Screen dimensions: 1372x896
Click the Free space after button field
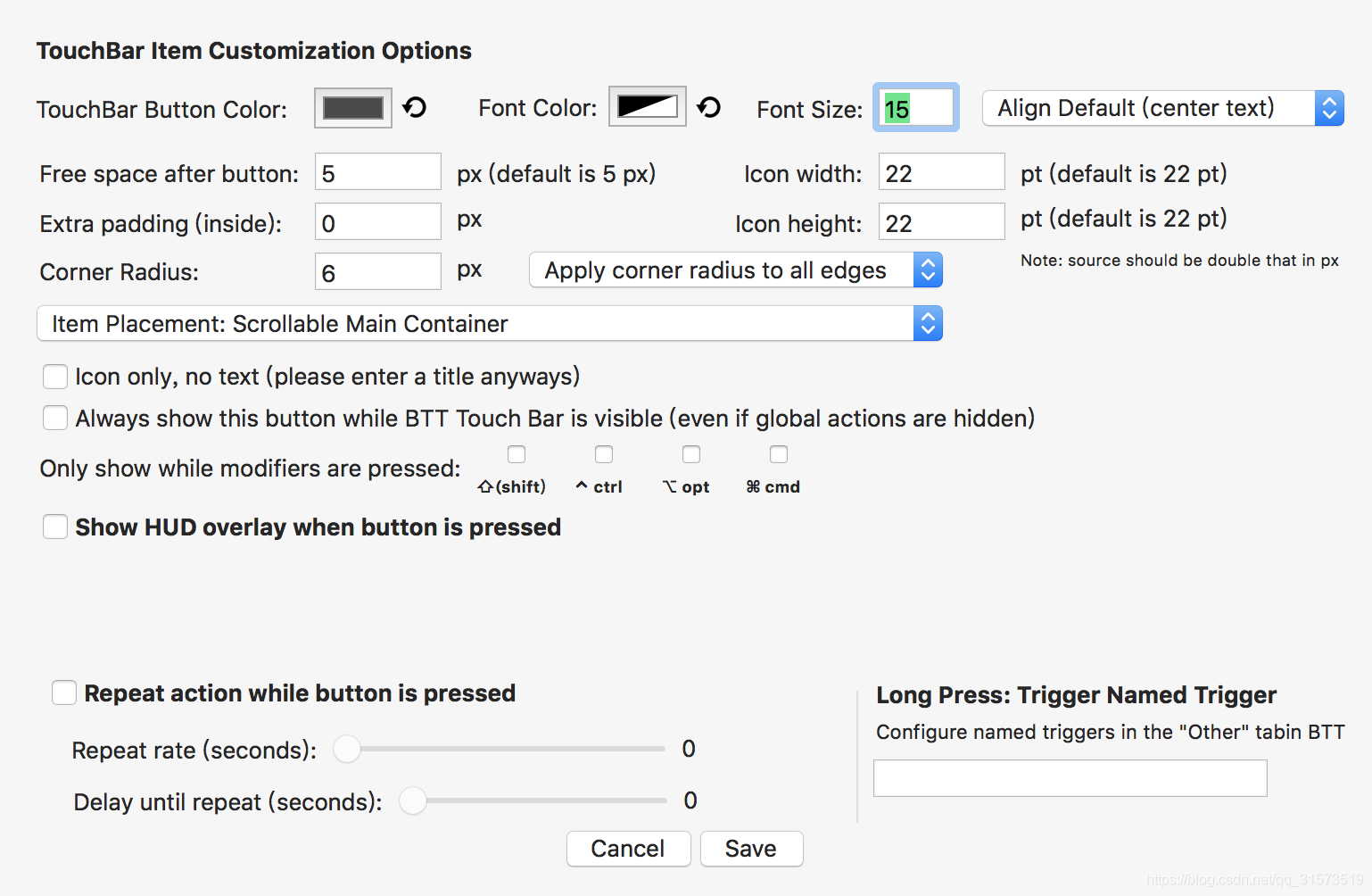pyautogui.click(x=378, y=171)
